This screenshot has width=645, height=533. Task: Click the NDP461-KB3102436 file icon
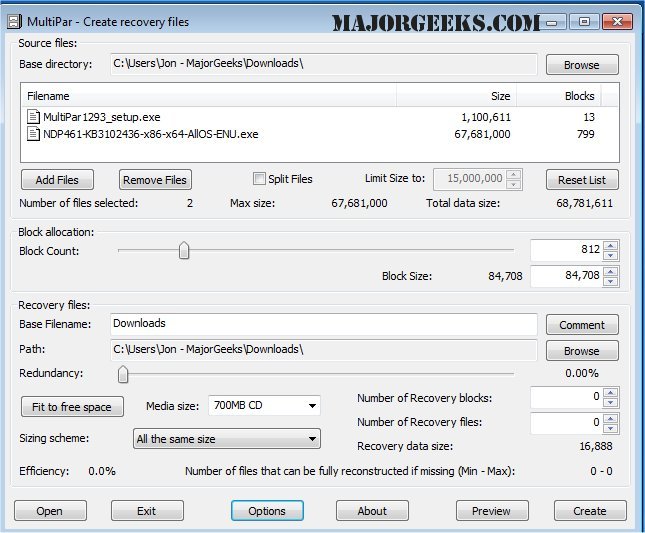tap(33, 134)
